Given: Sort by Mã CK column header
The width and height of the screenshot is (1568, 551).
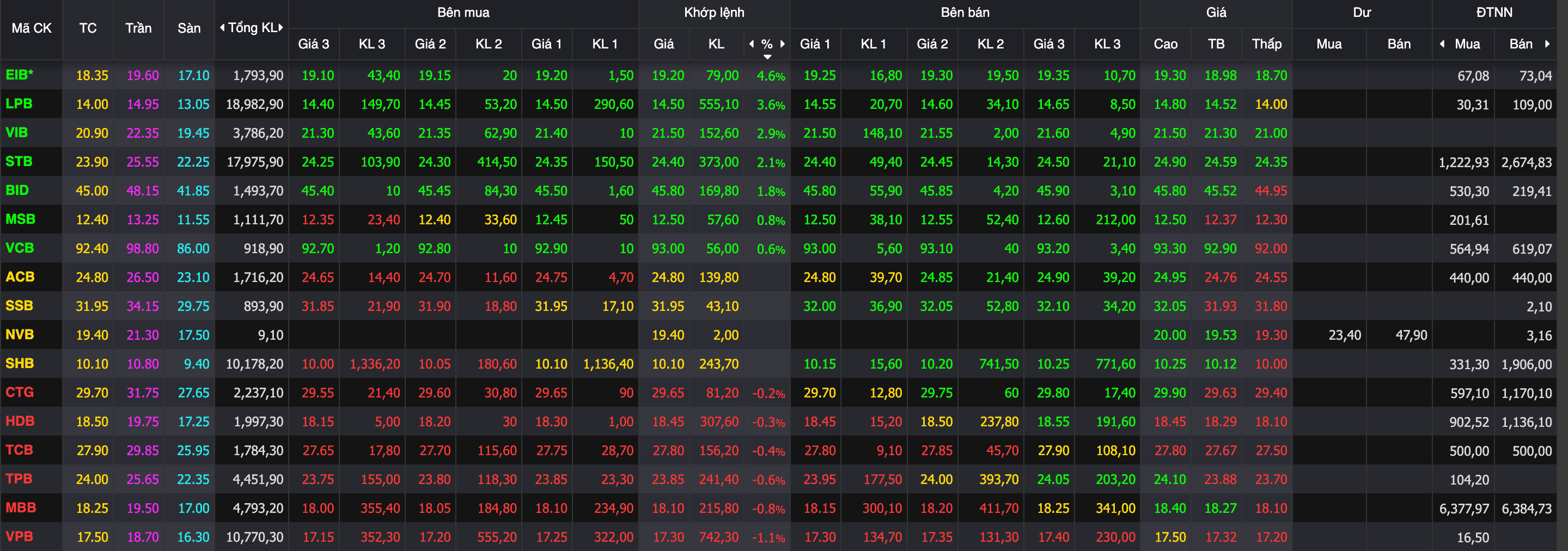Looking at the screenshot, I should click(x=32, y=28).
